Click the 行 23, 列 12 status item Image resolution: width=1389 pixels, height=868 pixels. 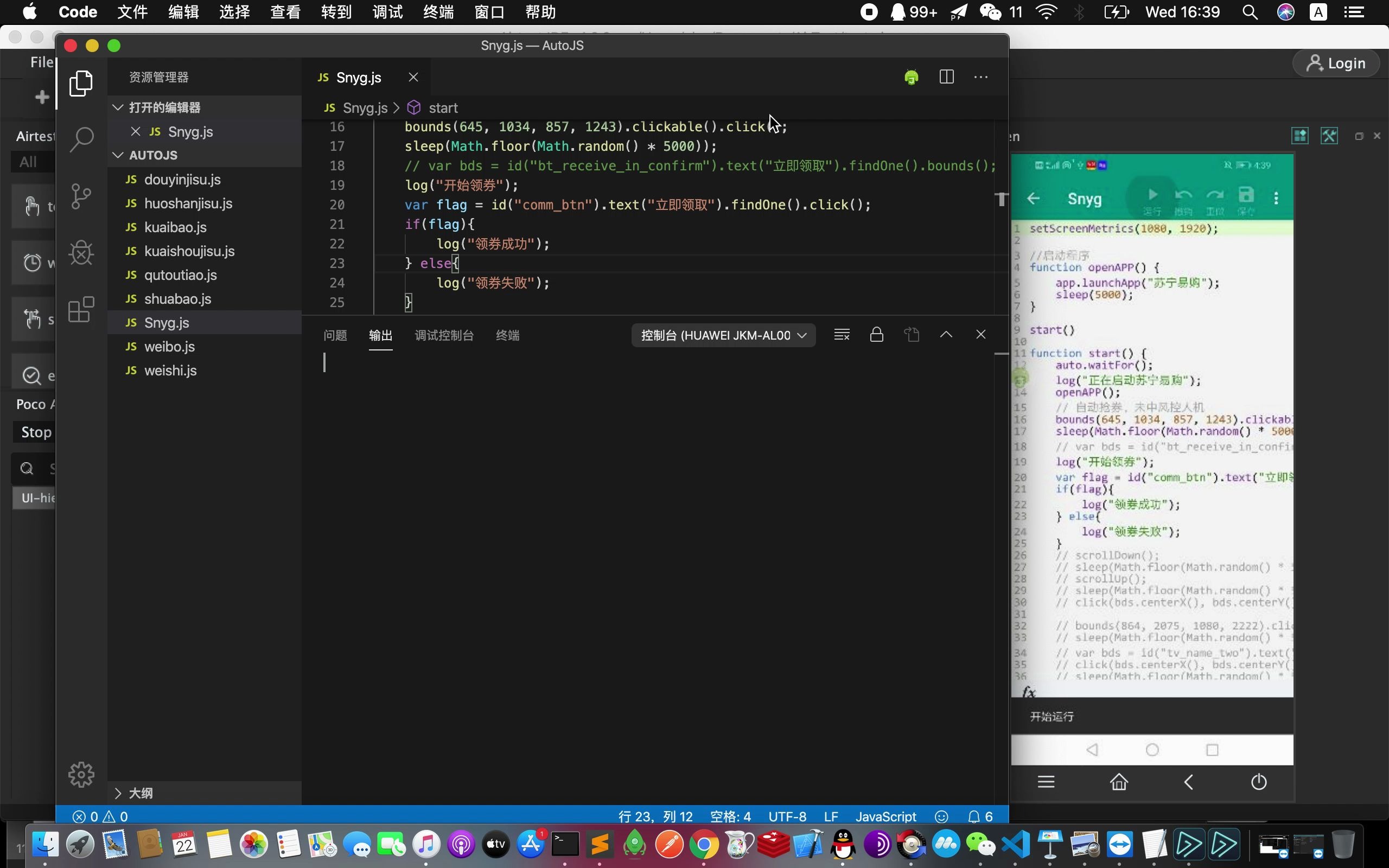[x=655, y=816]
